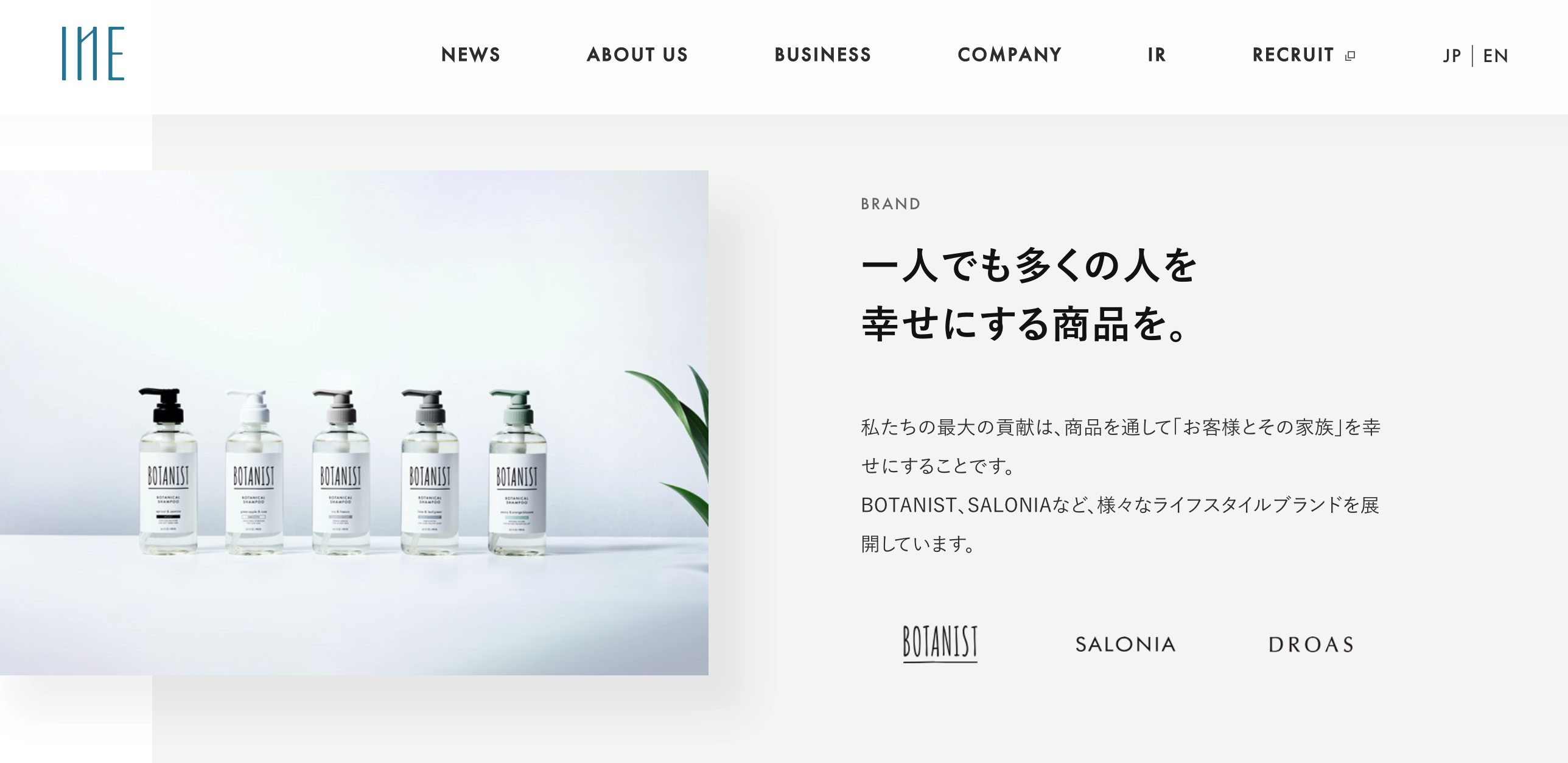Open the SALONIA brand logo
Viewport: 1568px width, 763px height.
[1125, 644]
